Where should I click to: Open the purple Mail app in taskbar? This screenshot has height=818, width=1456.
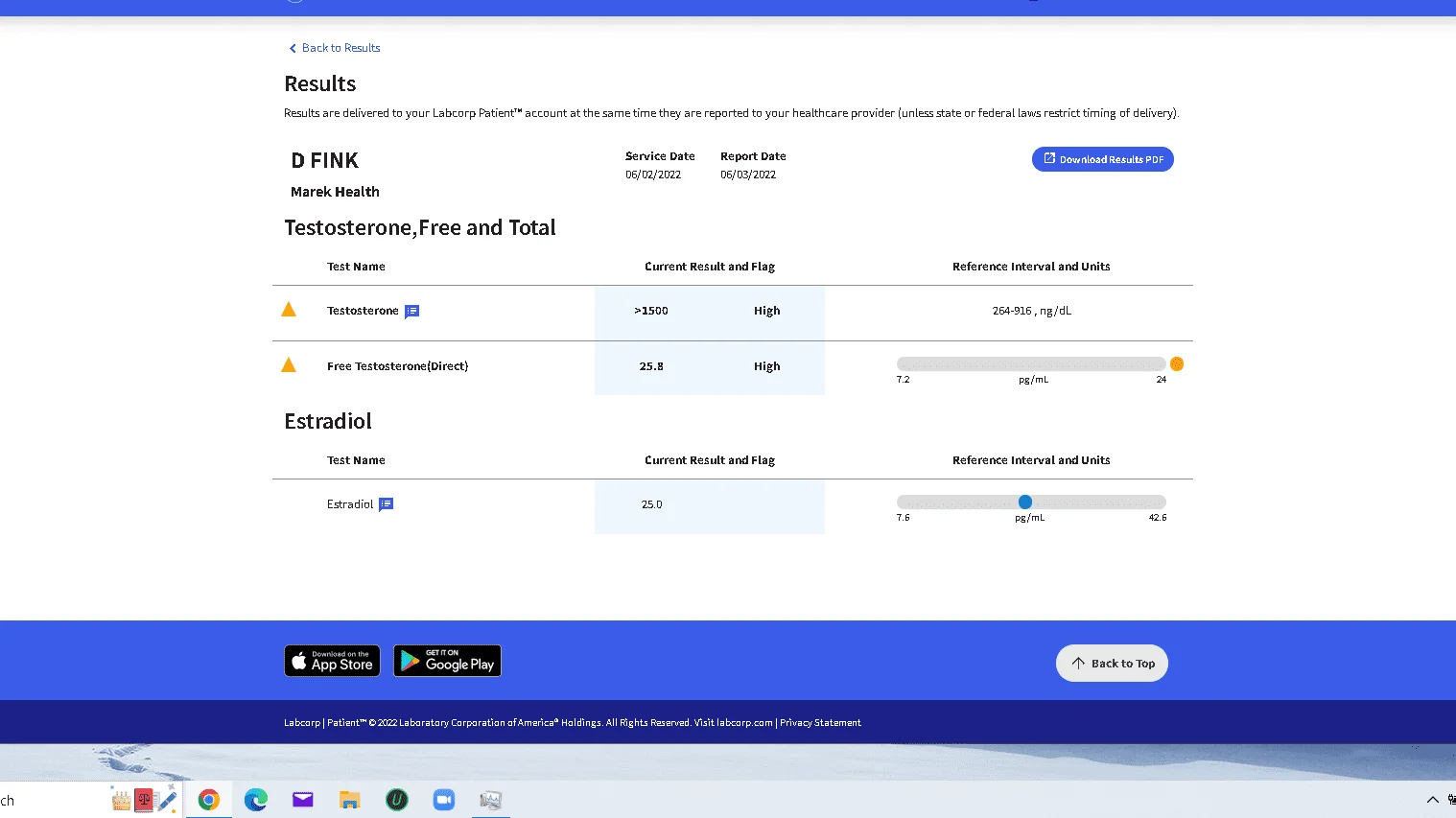pyautogui.click(x=302, y=800)
